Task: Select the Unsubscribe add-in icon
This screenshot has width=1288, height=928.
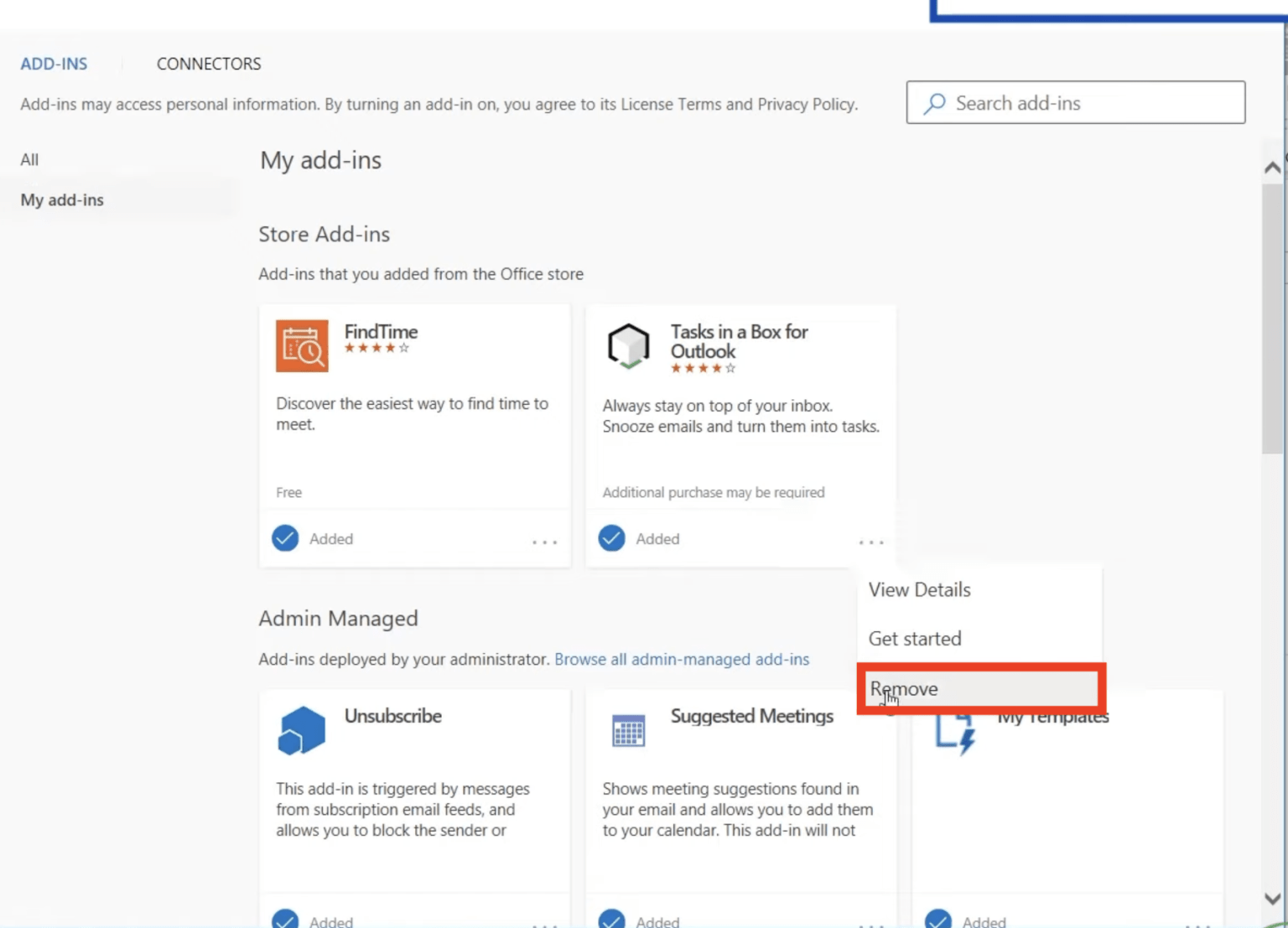Action: [301, 729]
